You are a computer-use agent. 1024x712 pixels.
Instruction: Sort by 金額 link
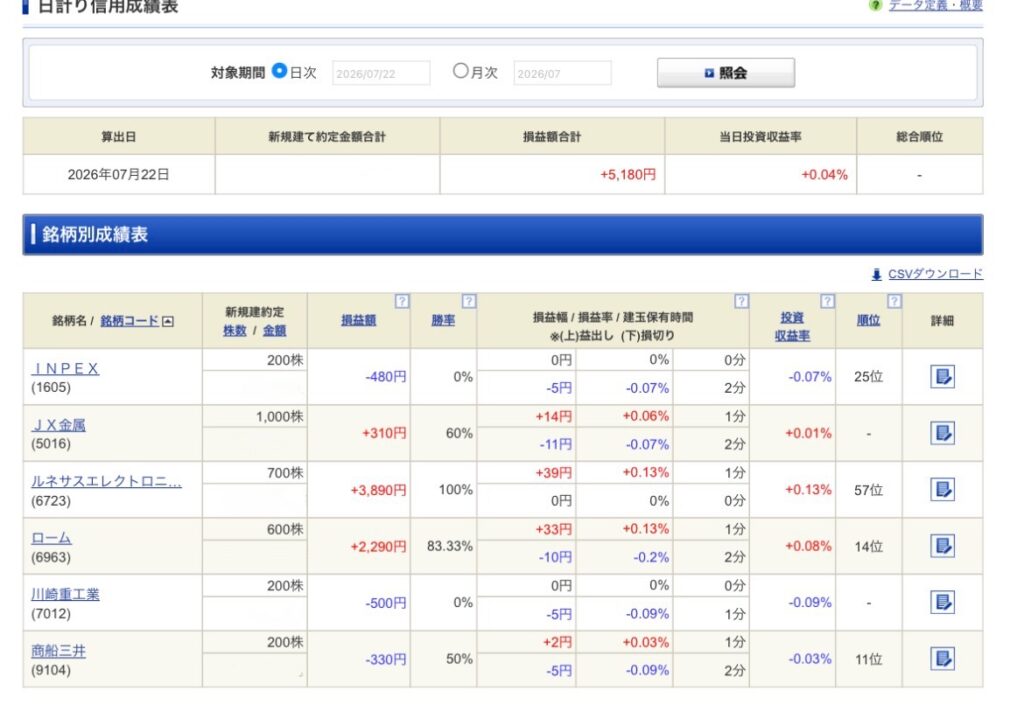tap(274, 331)
